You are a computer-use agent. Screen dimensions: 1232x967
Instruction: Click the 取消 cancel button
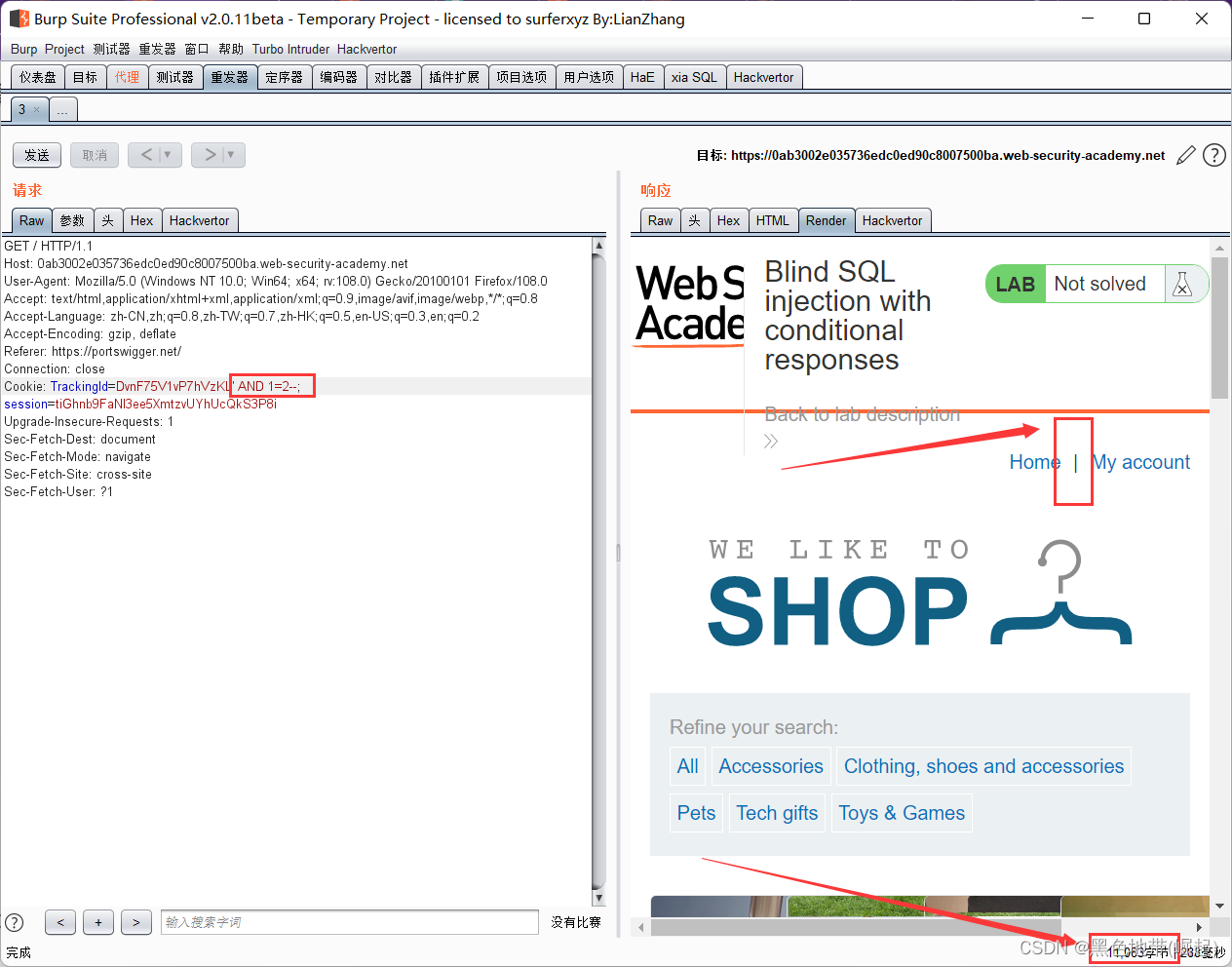point(95,155)
